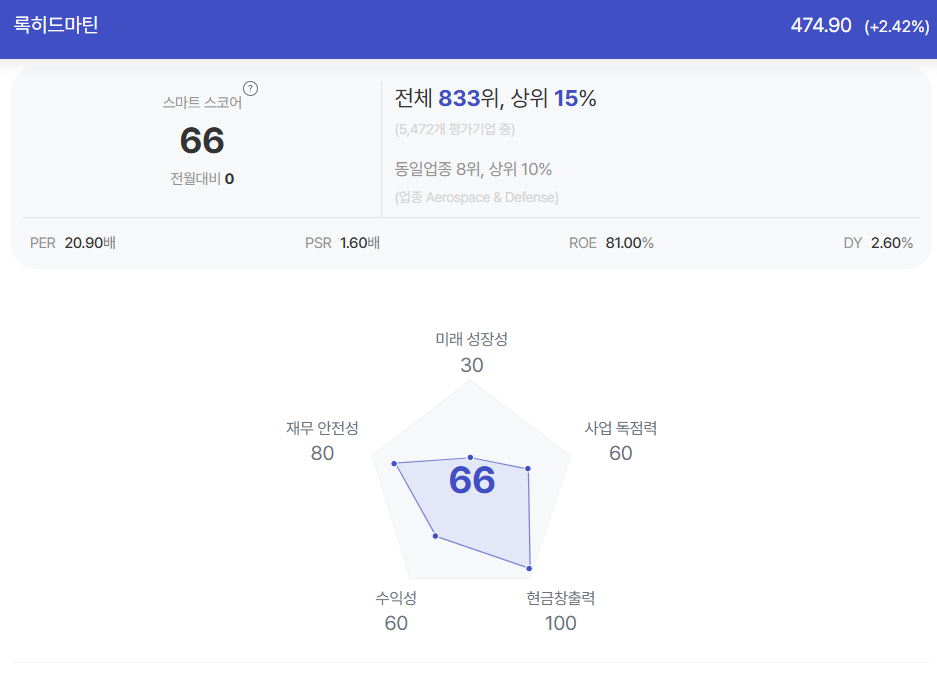Click the stock price 474.90 in header
This screenshot has height=681, width=937.
820,25
